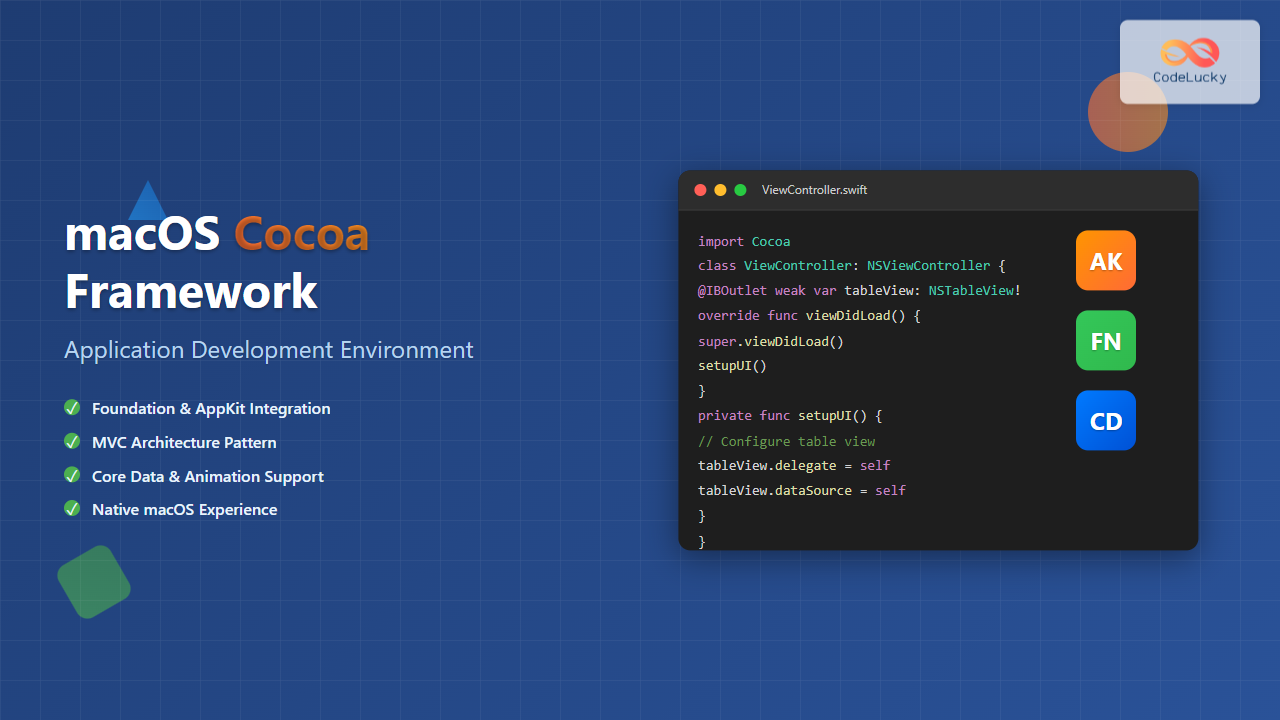
Task: Toggle checkmark beside Core Data & Animation Support
Action: (x=72, y=475)
